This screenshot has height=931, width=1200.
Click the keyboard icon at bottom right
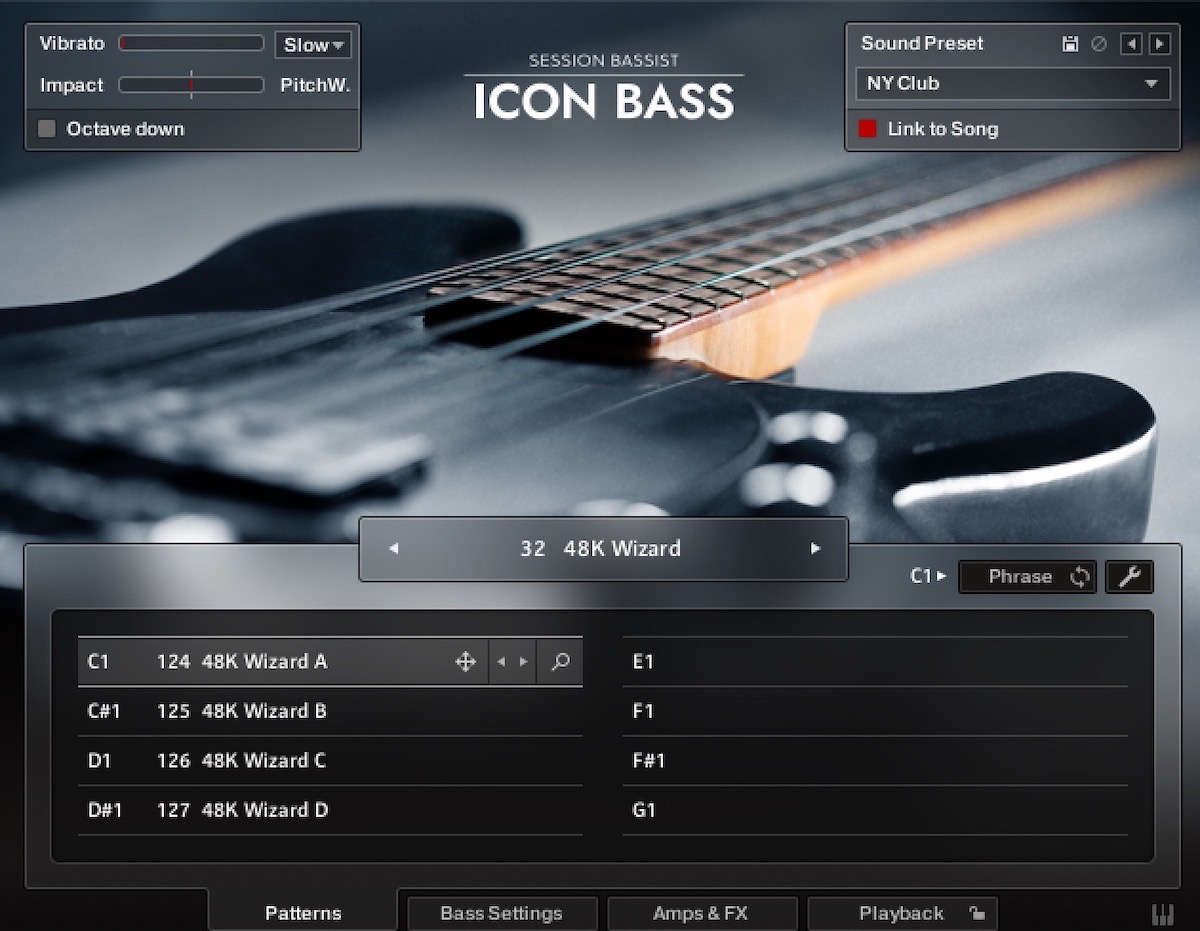[1163, 914]
